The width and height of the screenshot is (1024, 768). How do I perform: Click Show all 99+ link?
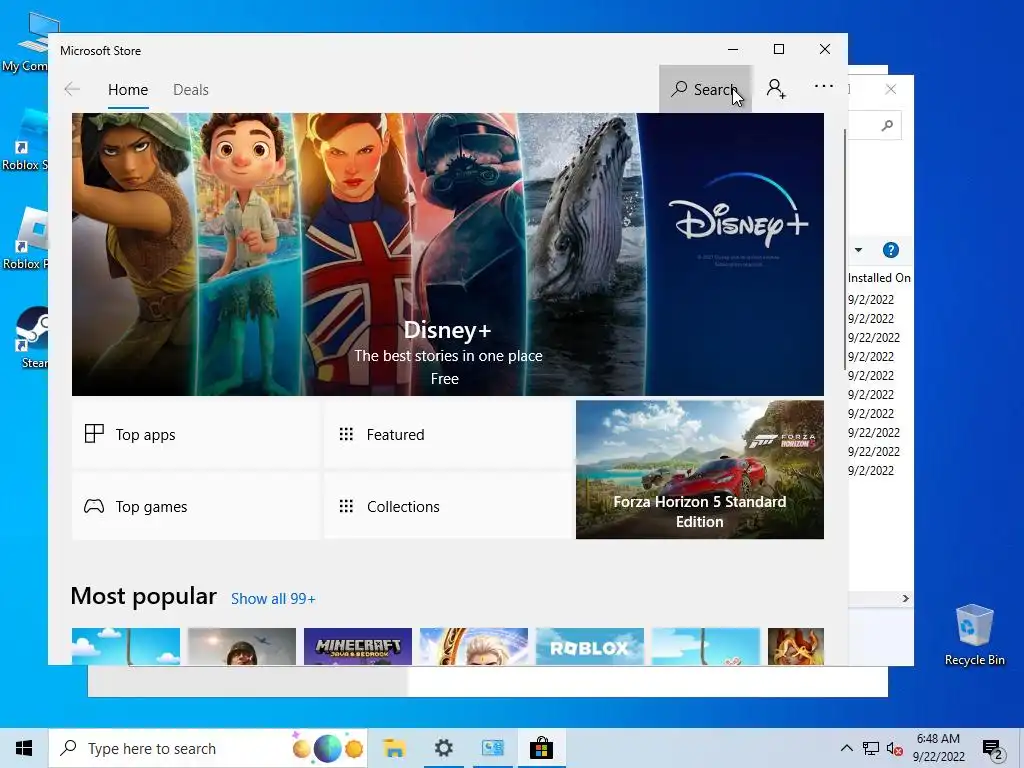click(273, 599)
